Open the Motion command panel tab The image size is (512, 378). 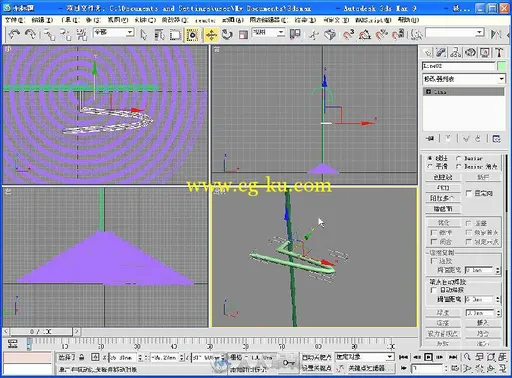coord(470,52)
